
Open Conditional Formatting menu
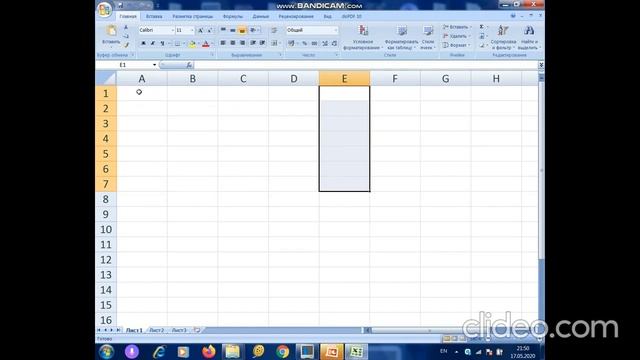pos(363,37)
